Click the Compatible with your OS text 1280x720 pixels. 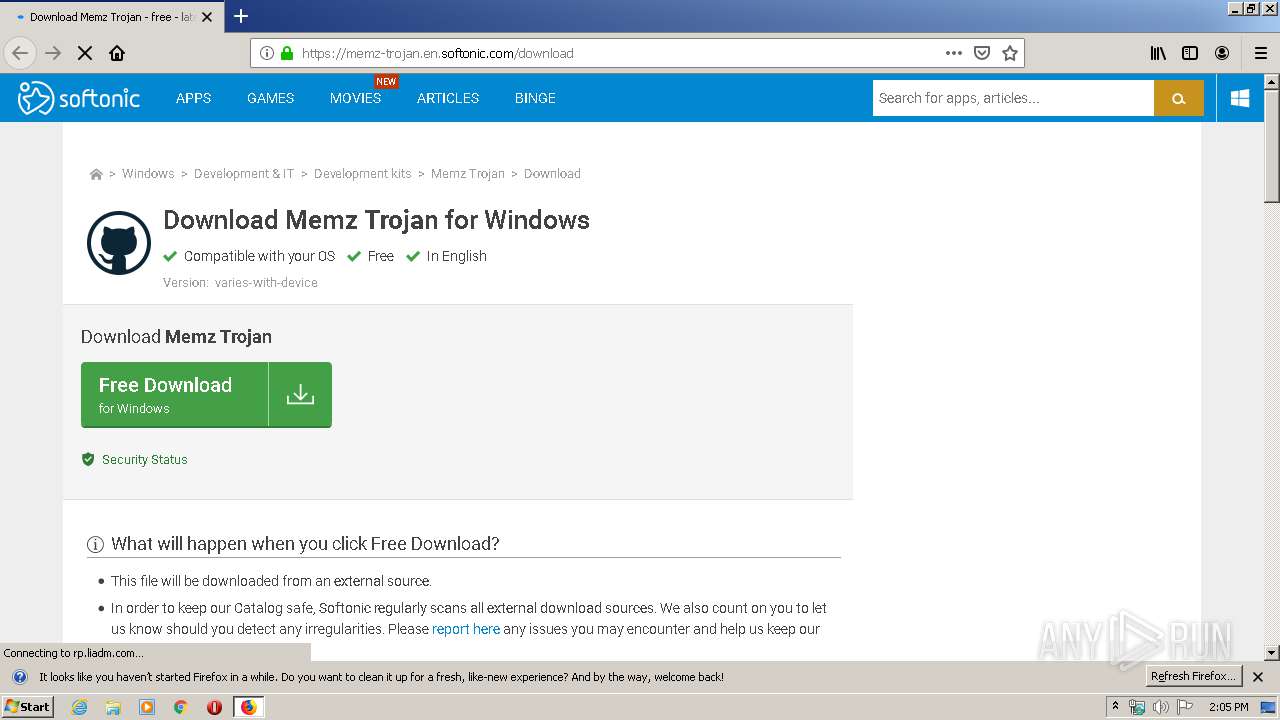pos(259,256)
